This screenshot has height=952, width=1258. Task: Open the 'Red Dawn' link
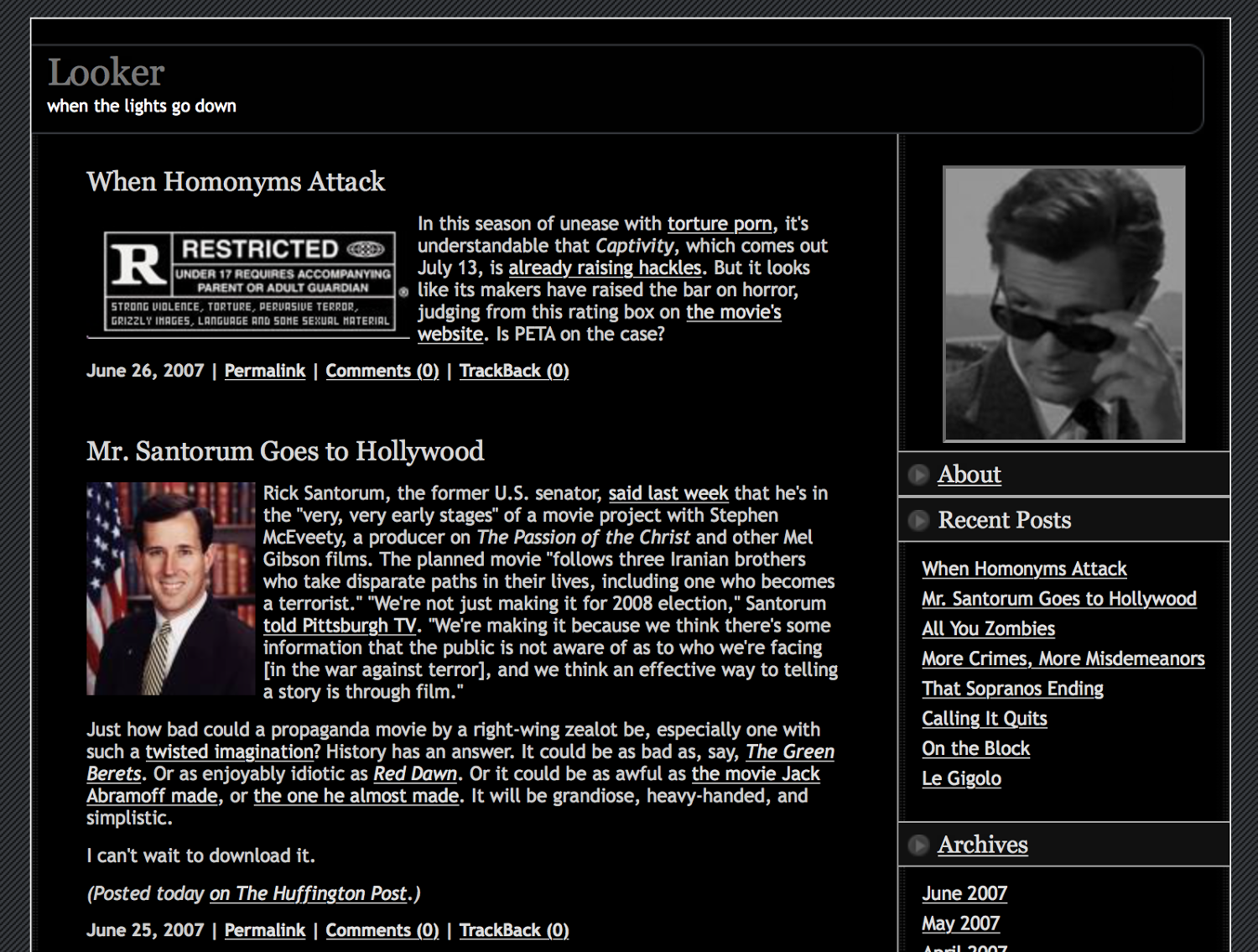415,773
